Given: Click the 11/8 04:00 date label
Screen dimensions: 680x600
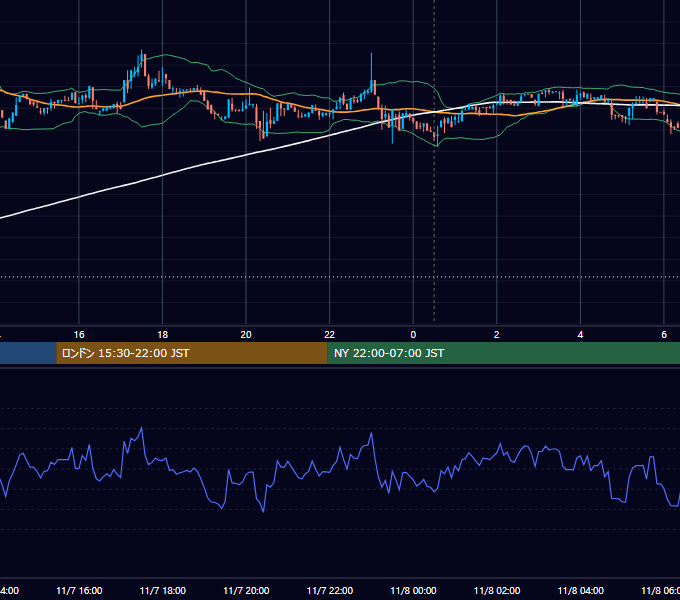Looking at the screenshot, I should click(x=580, y=590).
